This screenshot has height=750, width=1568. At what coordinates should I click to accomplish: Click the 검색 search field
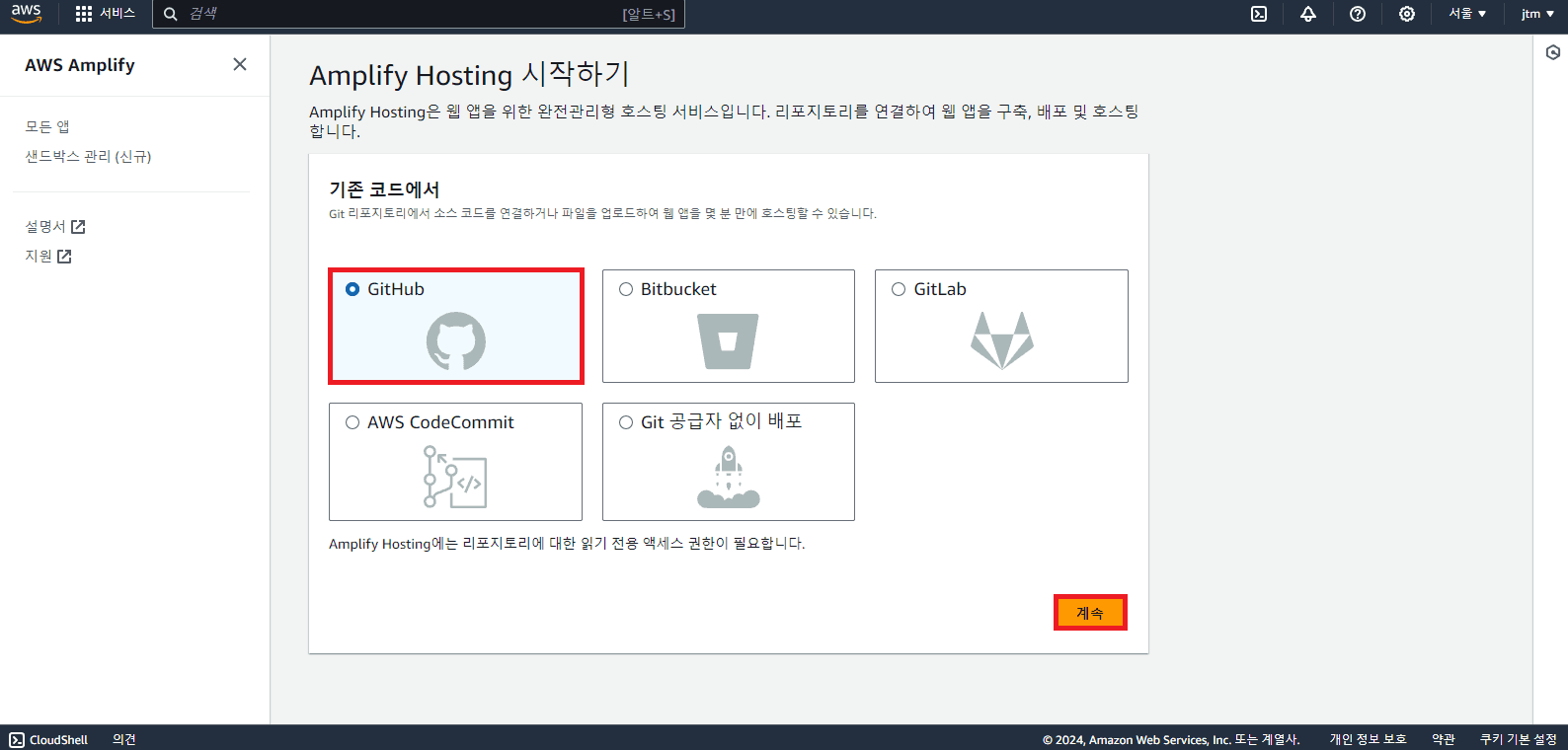point(395,14)
